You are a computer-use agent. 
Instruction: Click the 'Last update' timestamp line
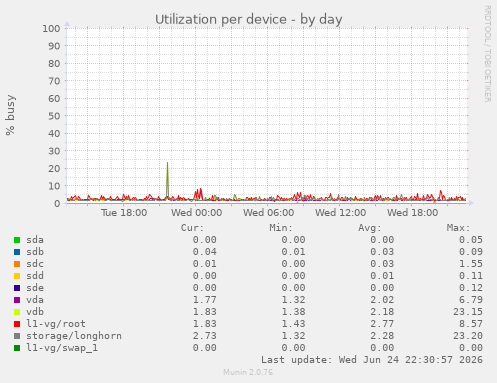[372, 360]
